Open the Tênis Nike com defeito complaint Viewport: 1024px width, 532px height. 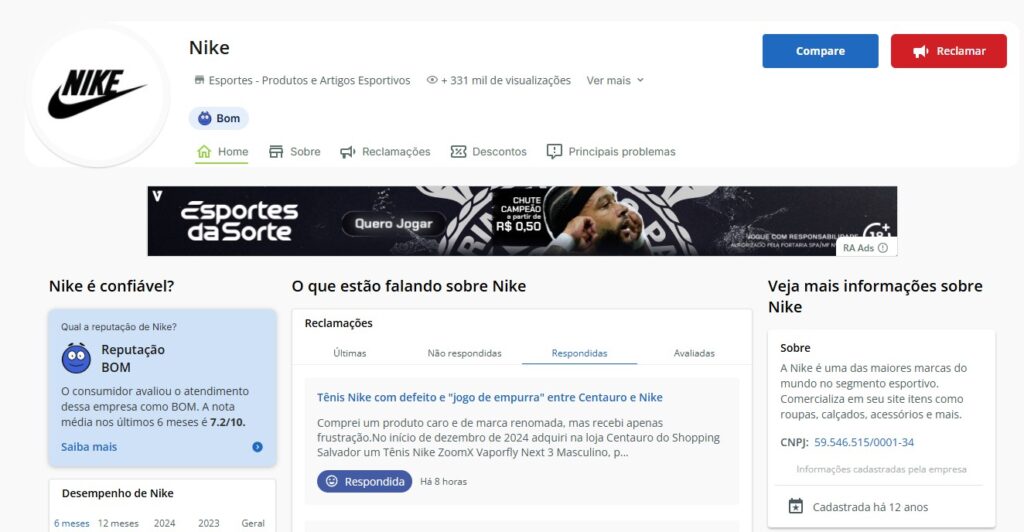[490, 398]
